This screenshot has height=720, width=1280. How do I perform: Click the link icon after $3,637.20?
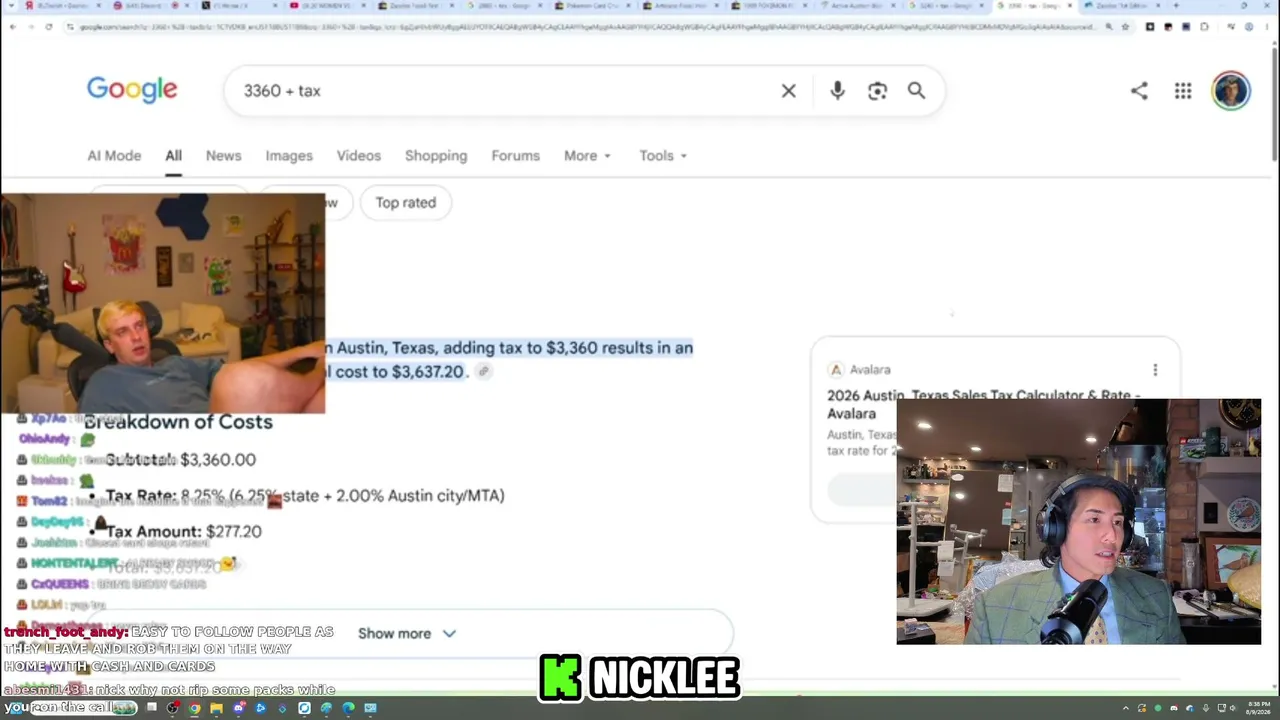[483, 372]
